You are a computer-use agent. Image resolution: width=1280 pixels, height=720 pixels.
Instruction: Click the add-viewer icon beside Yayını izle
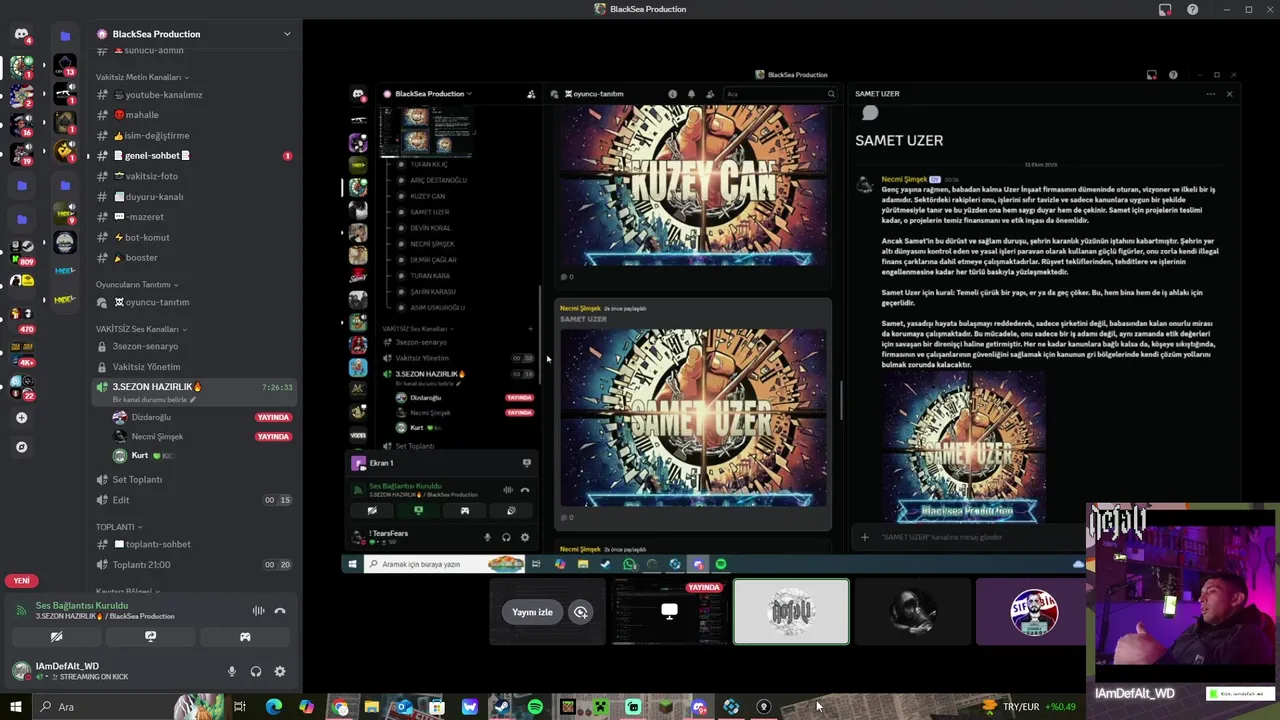click(x=580, y=612)
